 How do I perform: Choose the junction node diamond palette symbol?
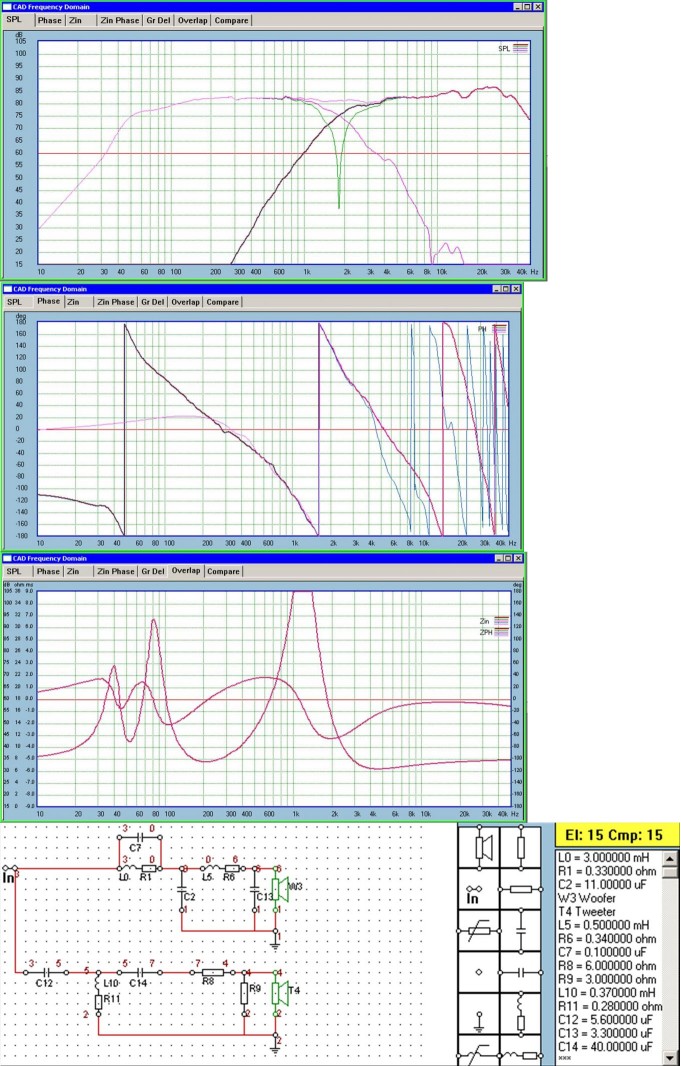point(479,970)
